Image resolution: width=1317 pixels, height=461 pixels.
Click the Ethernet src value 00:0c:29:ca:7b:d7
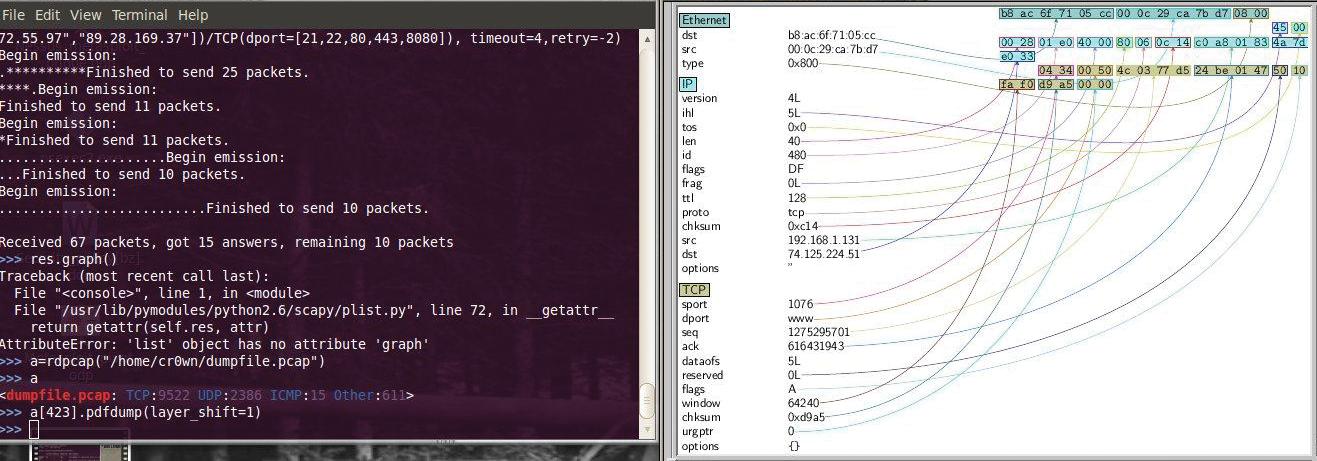coord(832,50)
